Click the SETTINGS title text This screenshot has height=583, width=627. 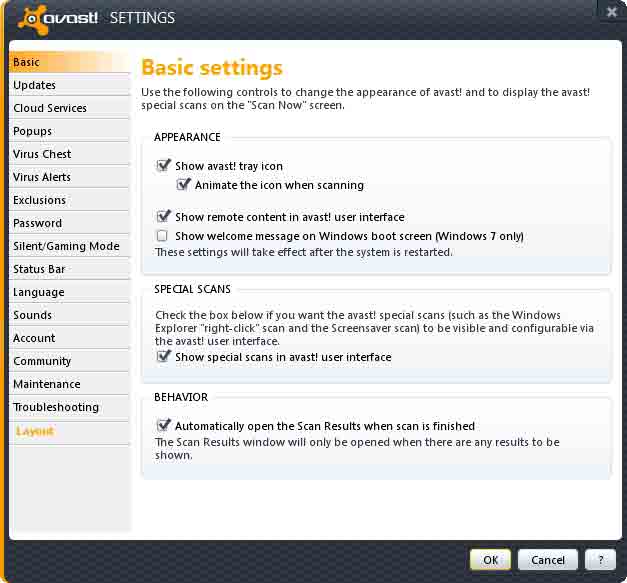(142, 18)
